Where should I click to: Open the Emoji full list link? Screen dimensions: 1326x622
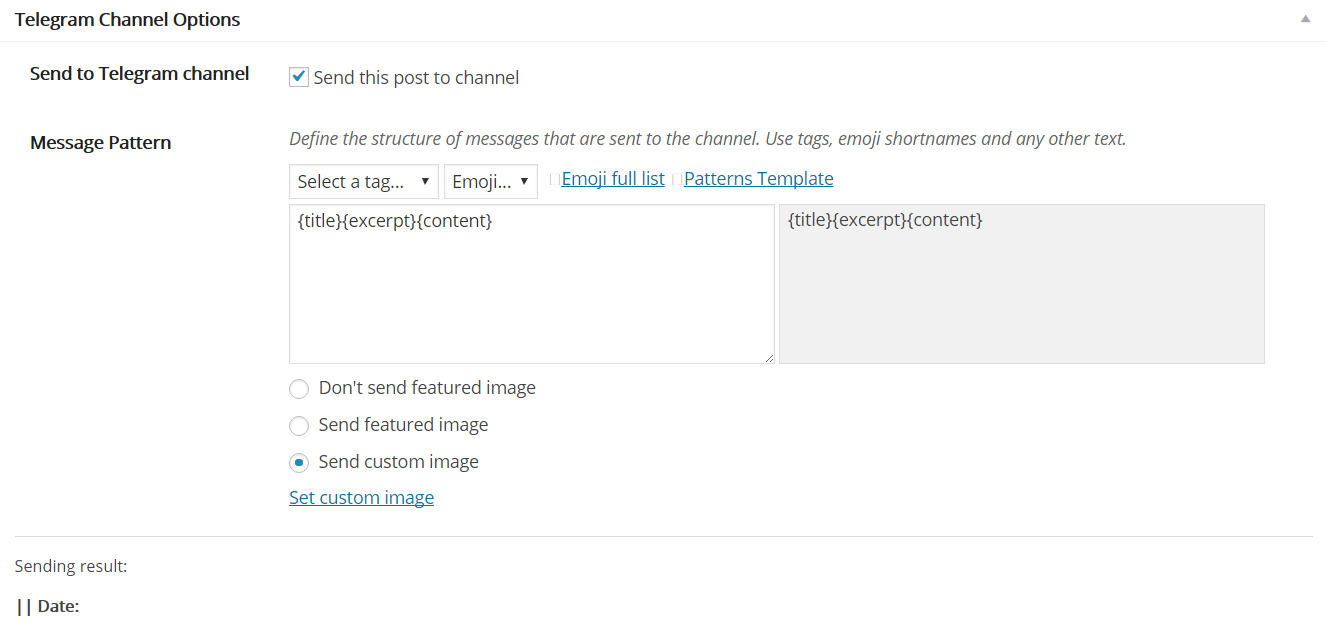[x=613, y=179]
